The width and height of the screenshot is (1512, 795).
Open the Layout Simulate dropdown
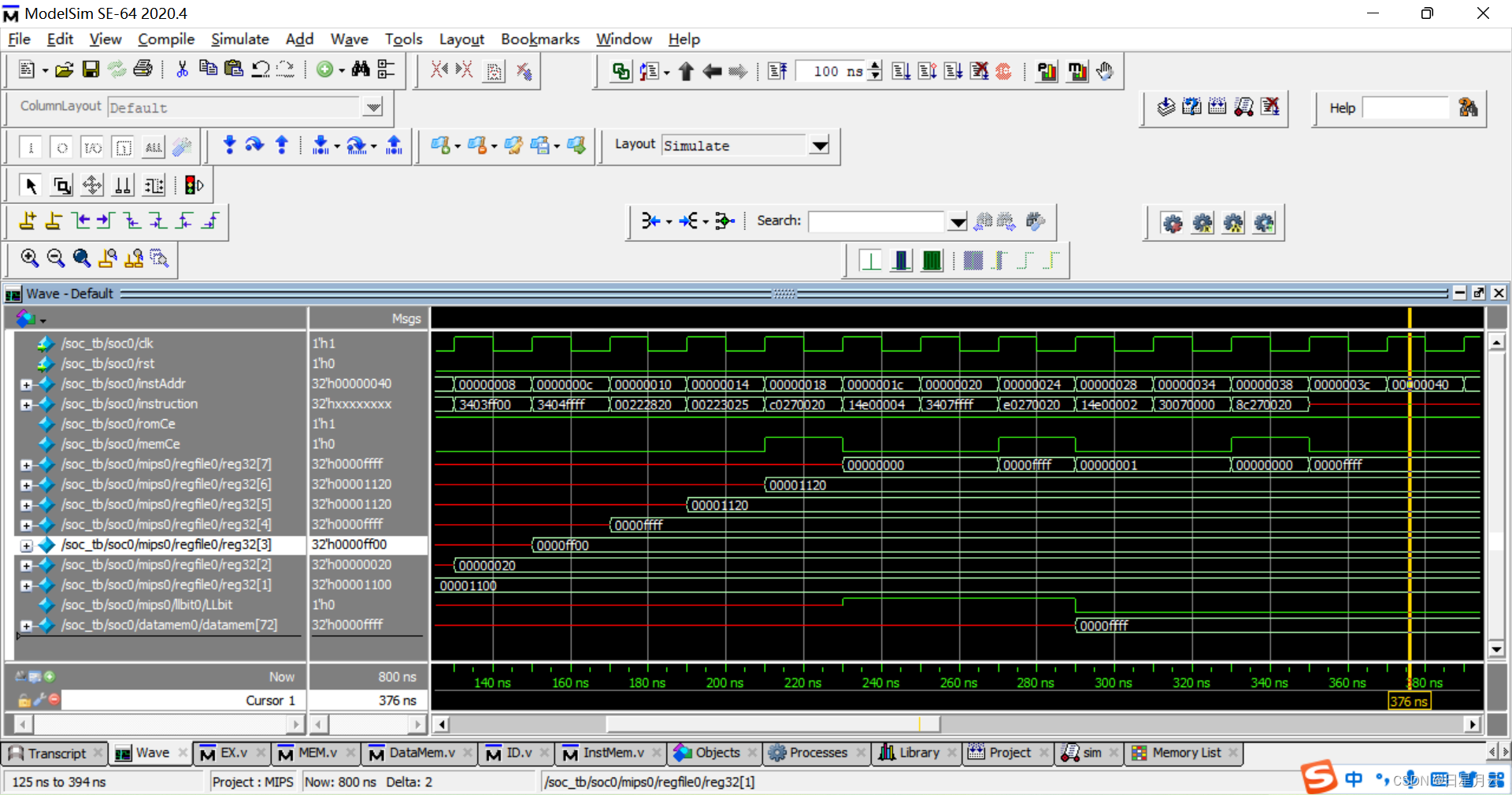click(x=820, y=145)
